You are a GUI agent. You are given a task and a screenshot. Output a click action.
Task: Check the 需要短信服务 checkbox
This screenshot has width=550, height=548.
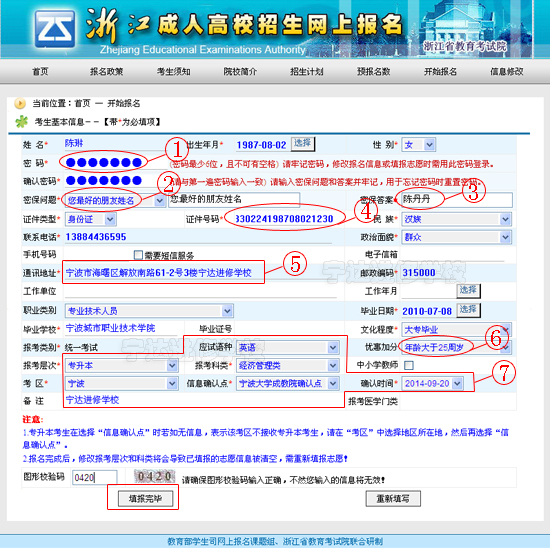click(x=139, y=255)
